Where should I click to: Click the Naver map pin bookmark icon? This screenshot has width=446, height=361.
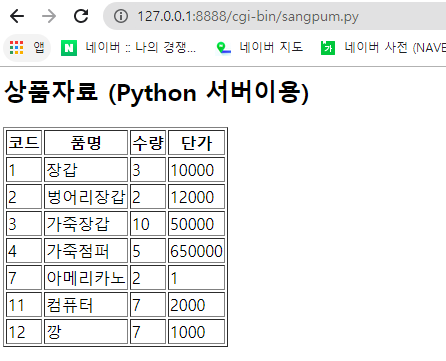(x=223, y=48)
